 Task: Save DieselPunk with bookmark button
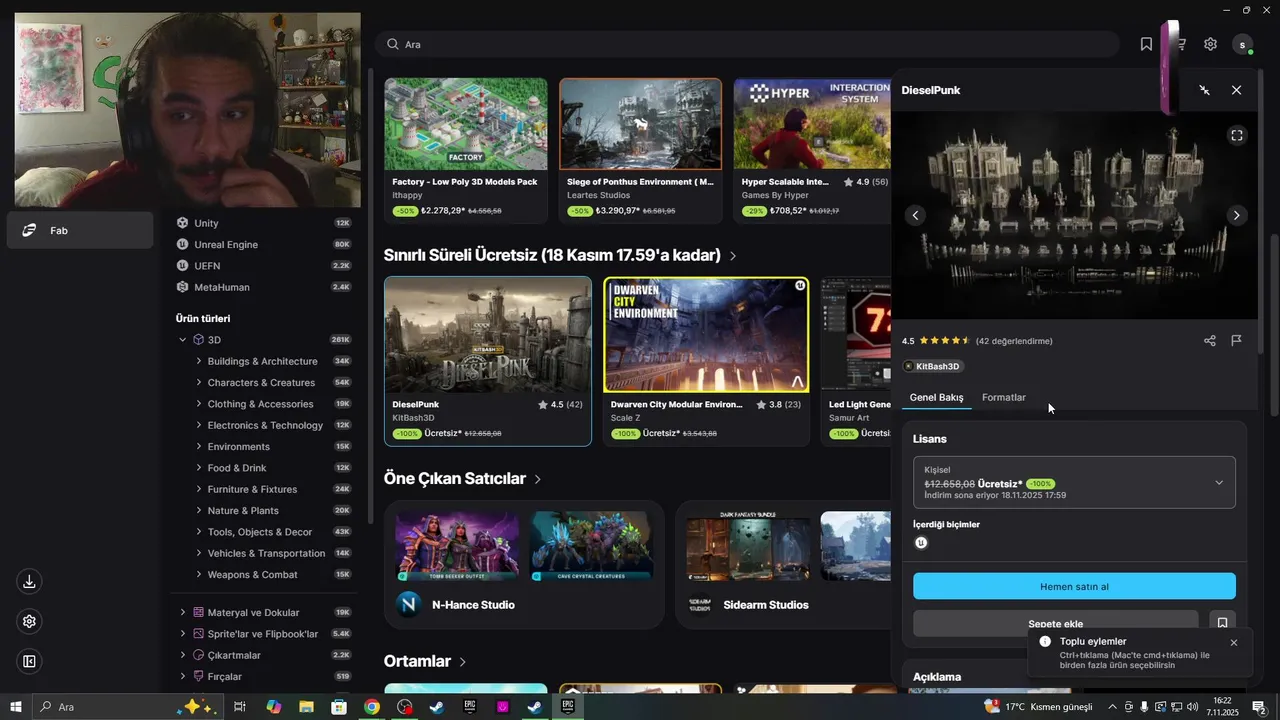[x=1222, y=623]
